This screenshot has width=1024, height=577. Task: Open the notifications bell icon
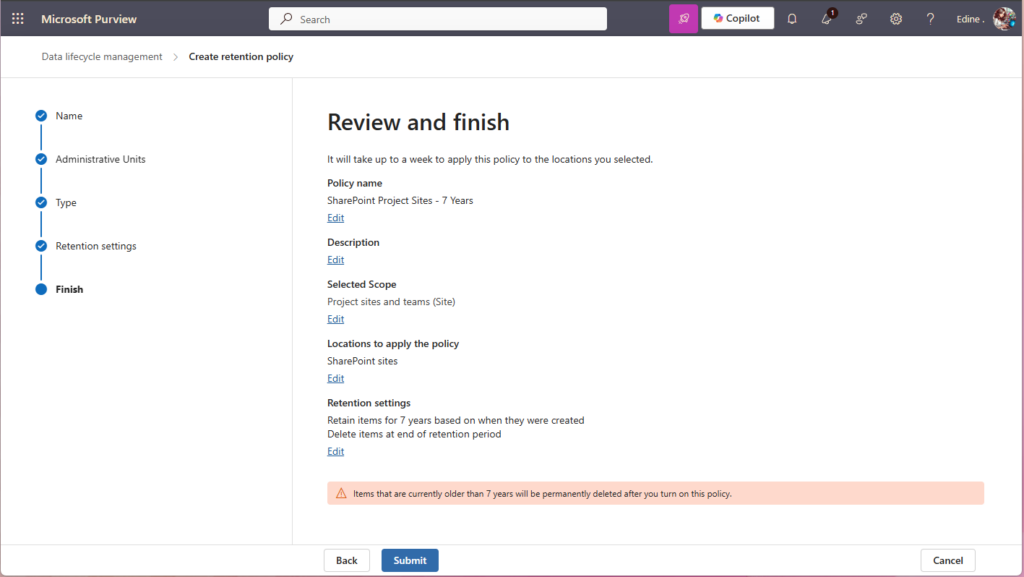pyautogui.click(x=792, y=19)
